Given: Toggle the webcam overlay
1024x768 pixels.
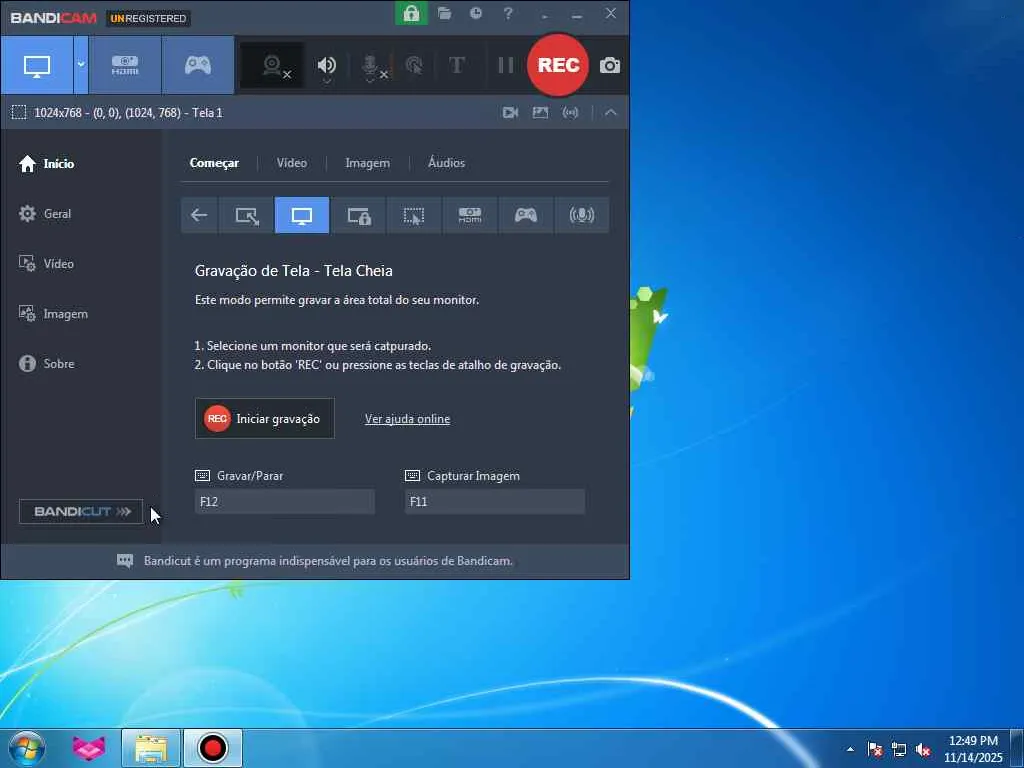Looking at the screenshot, I should click(272, 65).
